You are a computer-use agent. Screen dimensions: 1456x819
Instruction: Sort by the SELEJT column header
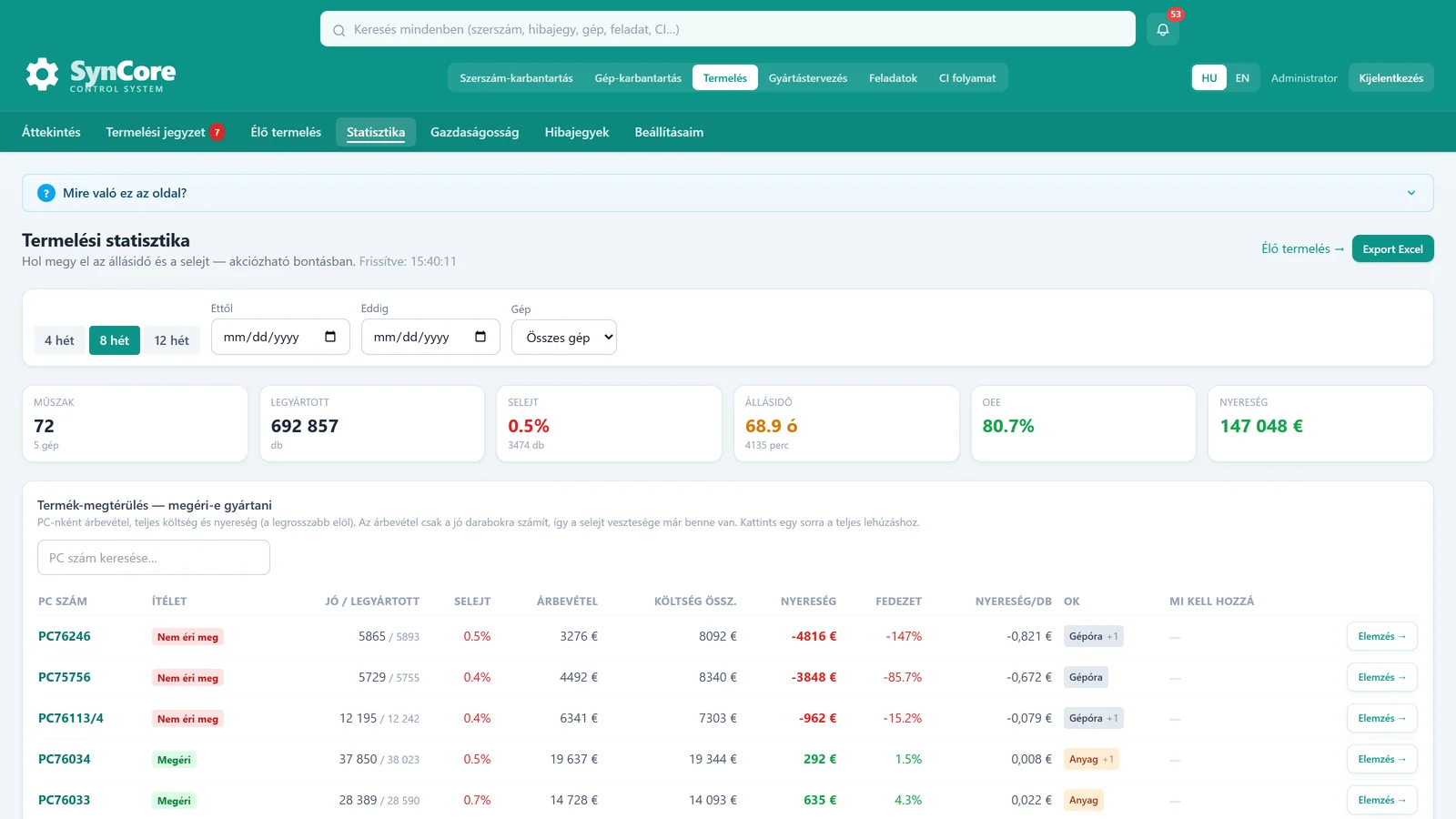tap(472, 602)
